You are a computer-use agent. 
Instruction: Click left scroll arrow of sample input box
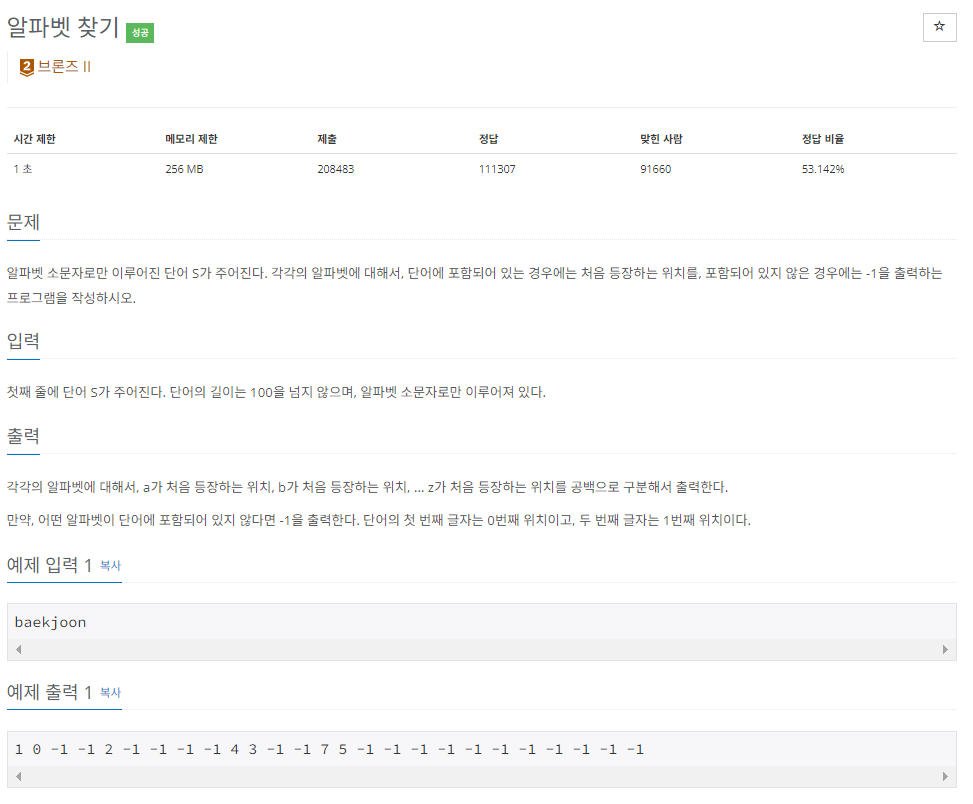pos(19,650)
